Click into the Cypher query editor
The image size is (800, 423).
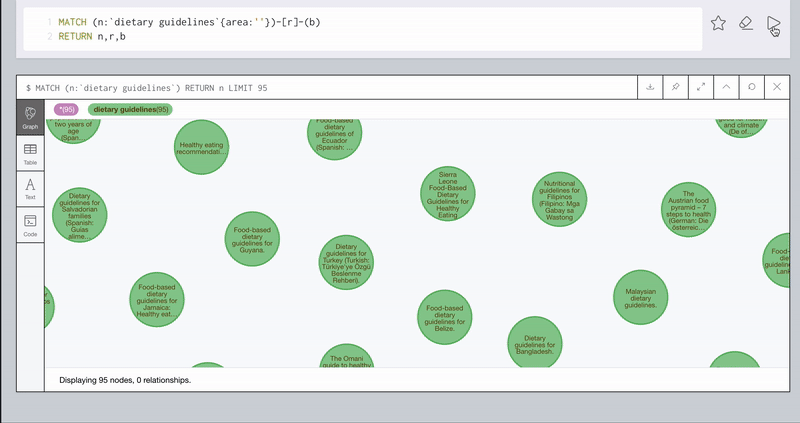(363, 29)
